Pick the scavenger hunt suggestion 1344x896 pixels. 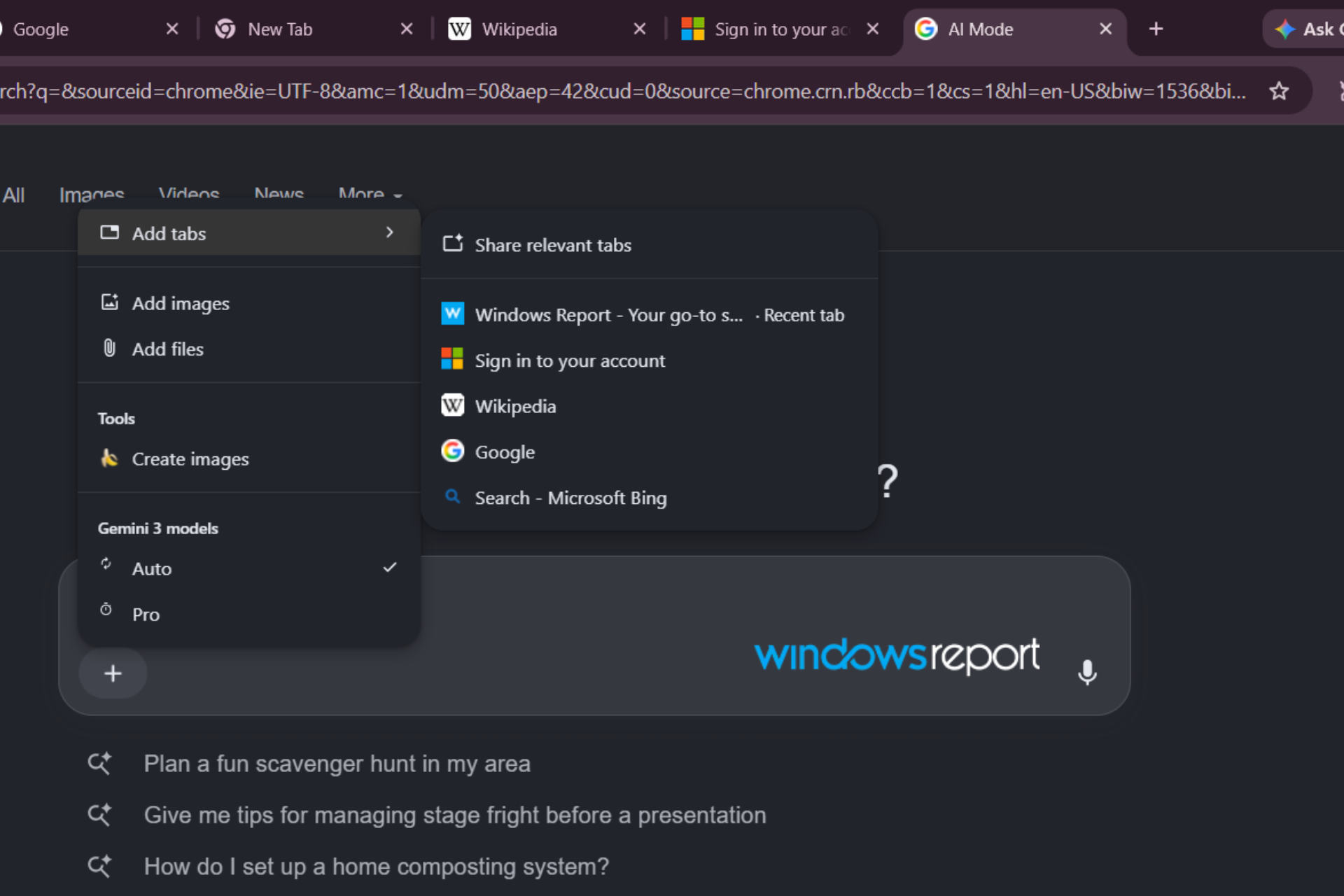337,764
